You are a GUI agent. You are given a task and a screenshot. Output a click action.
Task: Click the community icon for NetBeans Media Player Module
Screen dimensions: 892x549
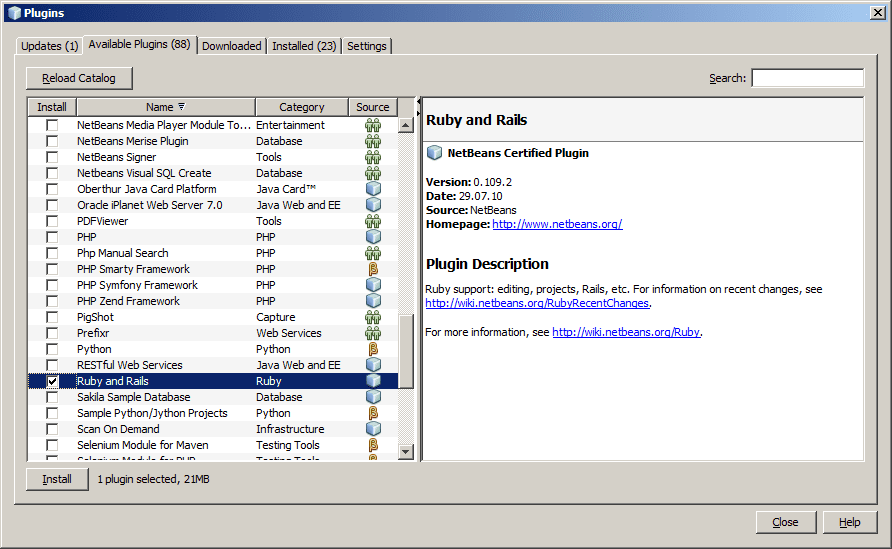tap(373, 125)
